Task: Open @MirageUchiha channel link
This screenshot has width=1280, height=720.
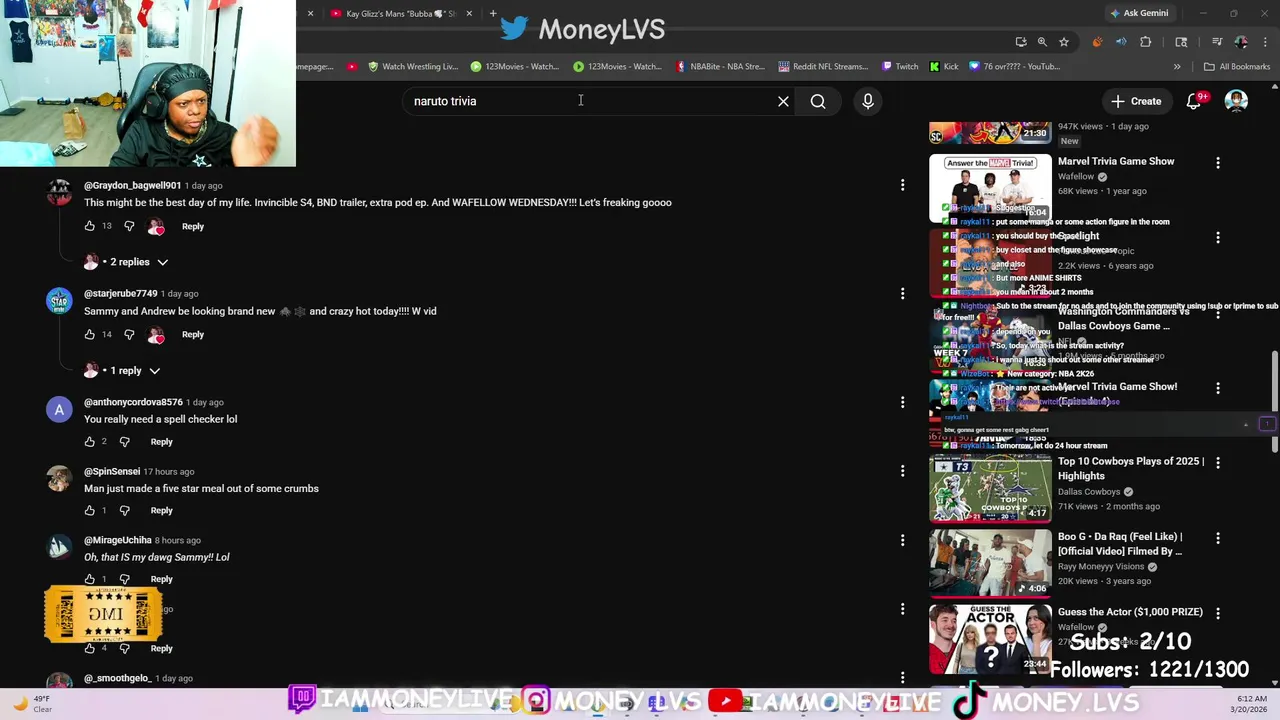Action: 118,540
